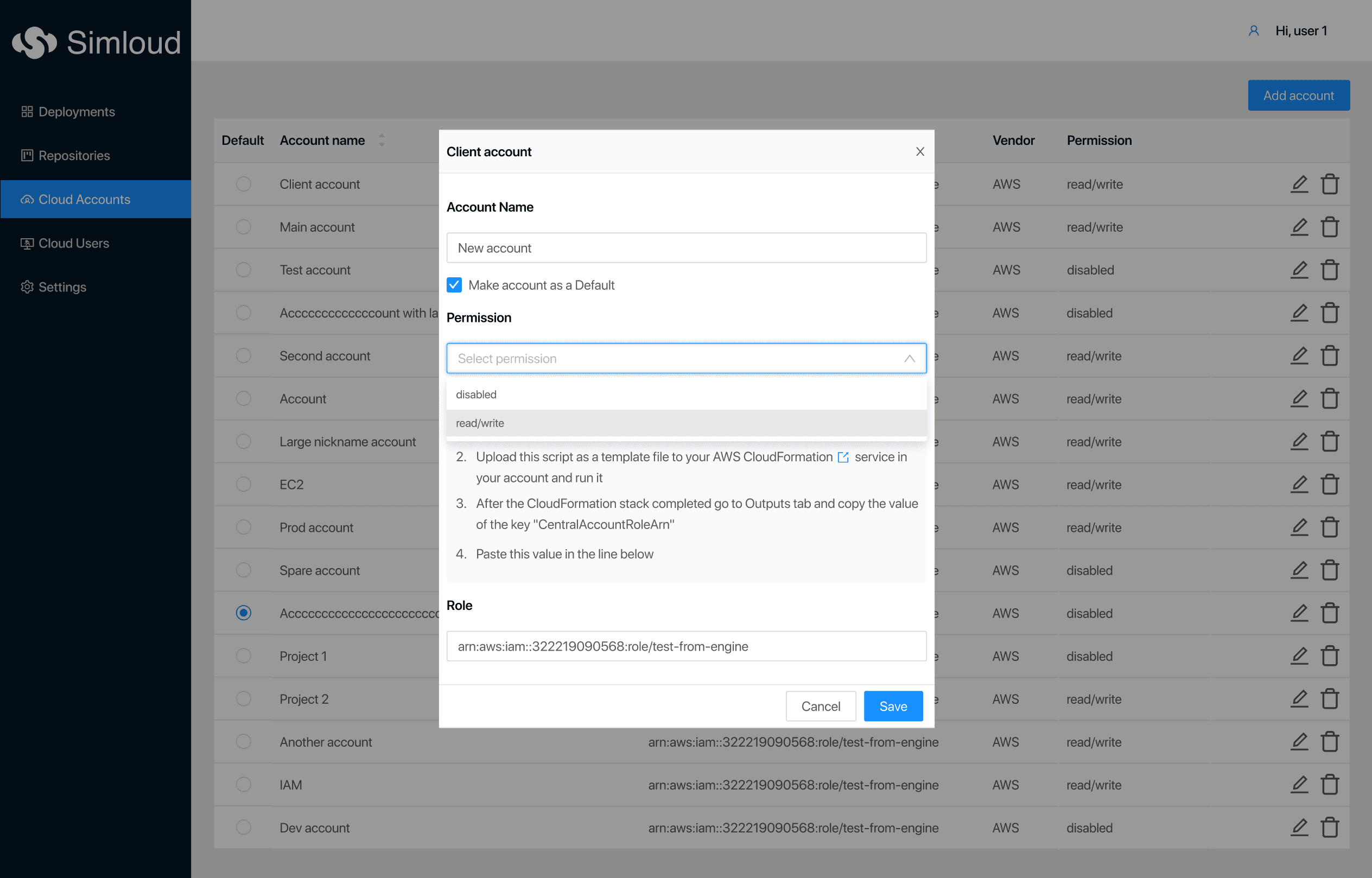The height and width of the screenshot is (878, 1372).
Task: Choose the disabled permission option
Action: (x=686, y=395)
